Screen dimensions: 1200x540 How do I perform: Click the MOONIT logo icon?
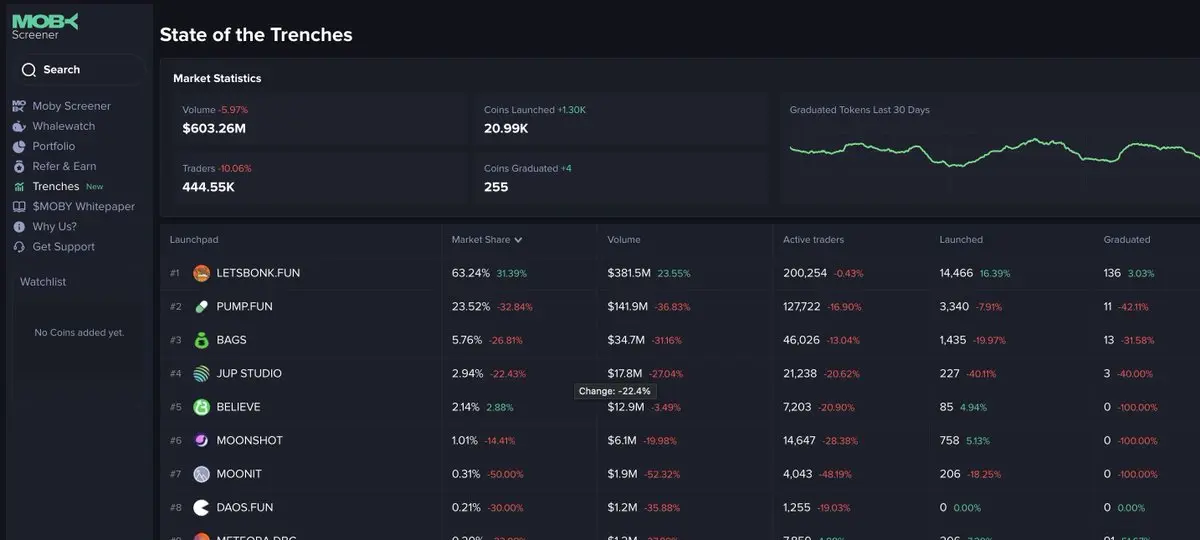(x=201, y=474)
